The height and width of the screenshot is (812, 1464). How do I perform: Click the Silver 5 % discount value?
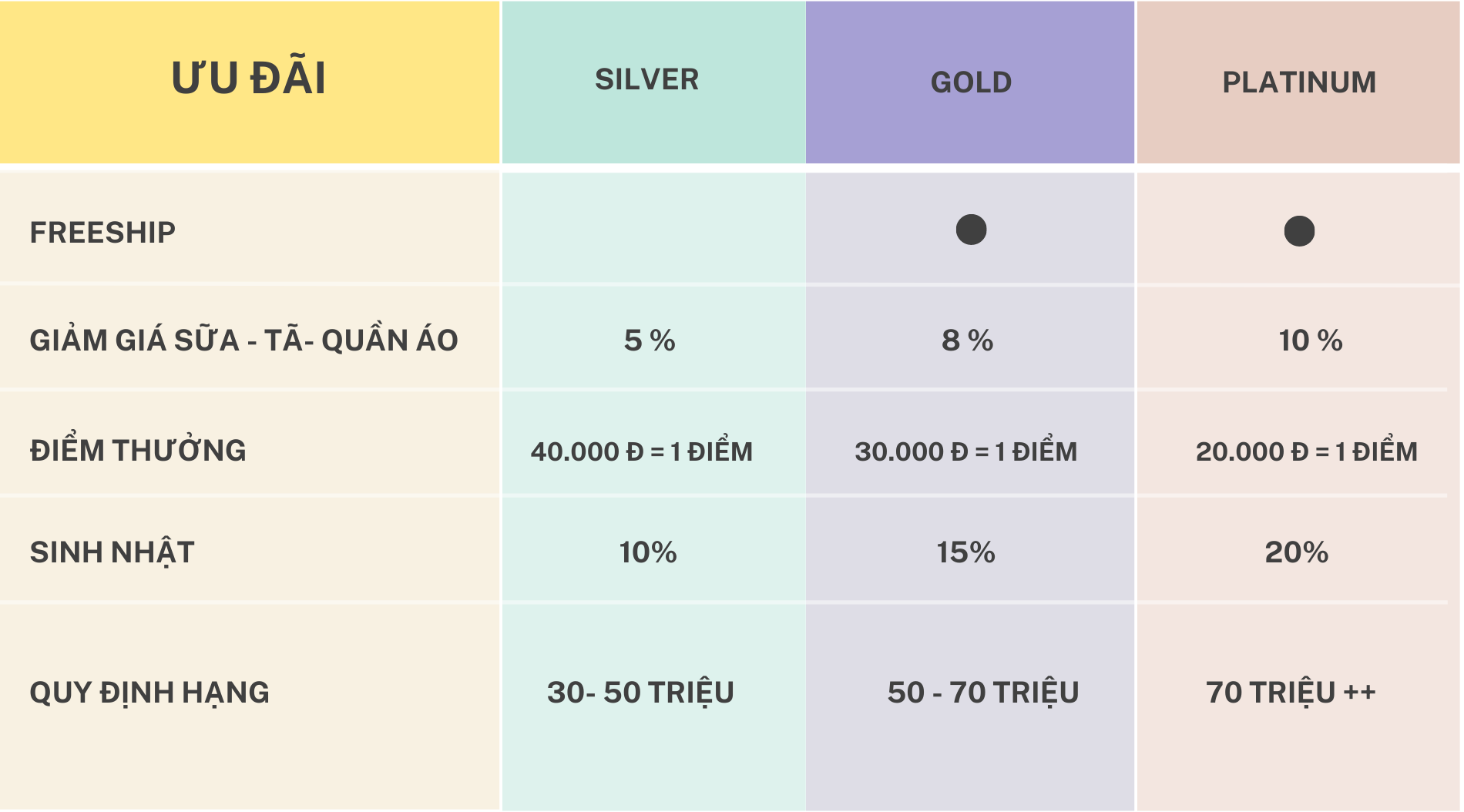point(650,341)
